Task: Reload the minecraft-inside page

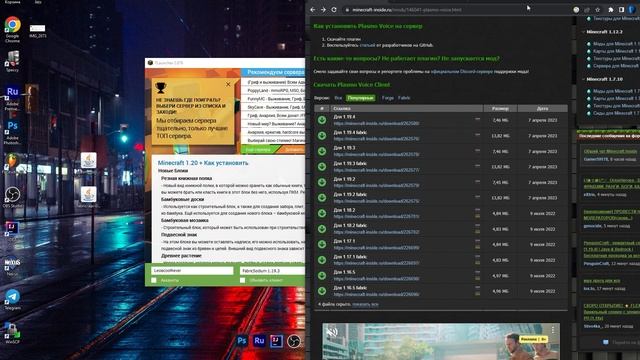Action: point(334,10)
